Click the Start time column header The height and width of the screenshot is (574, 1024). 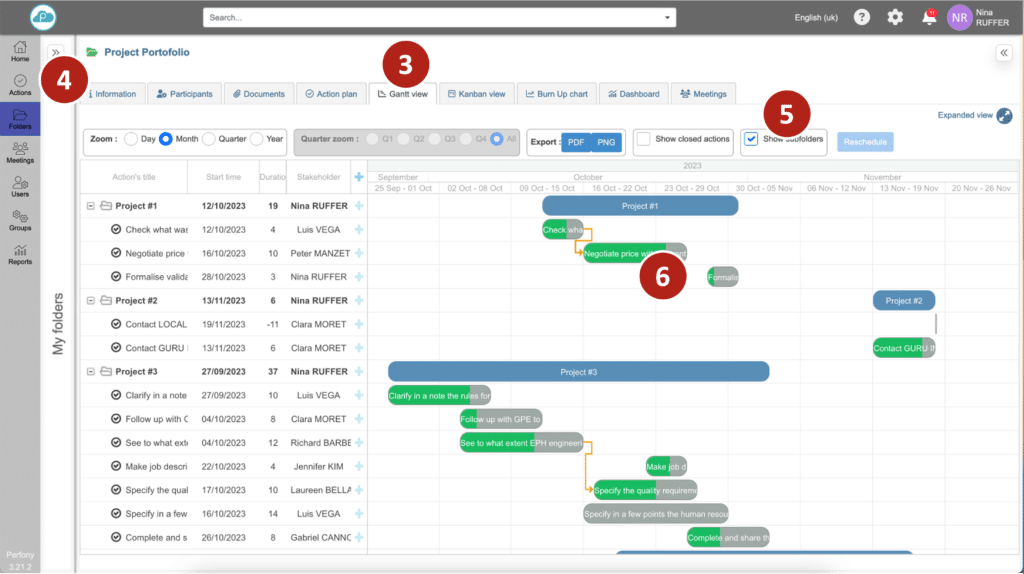tap(223, 177)
